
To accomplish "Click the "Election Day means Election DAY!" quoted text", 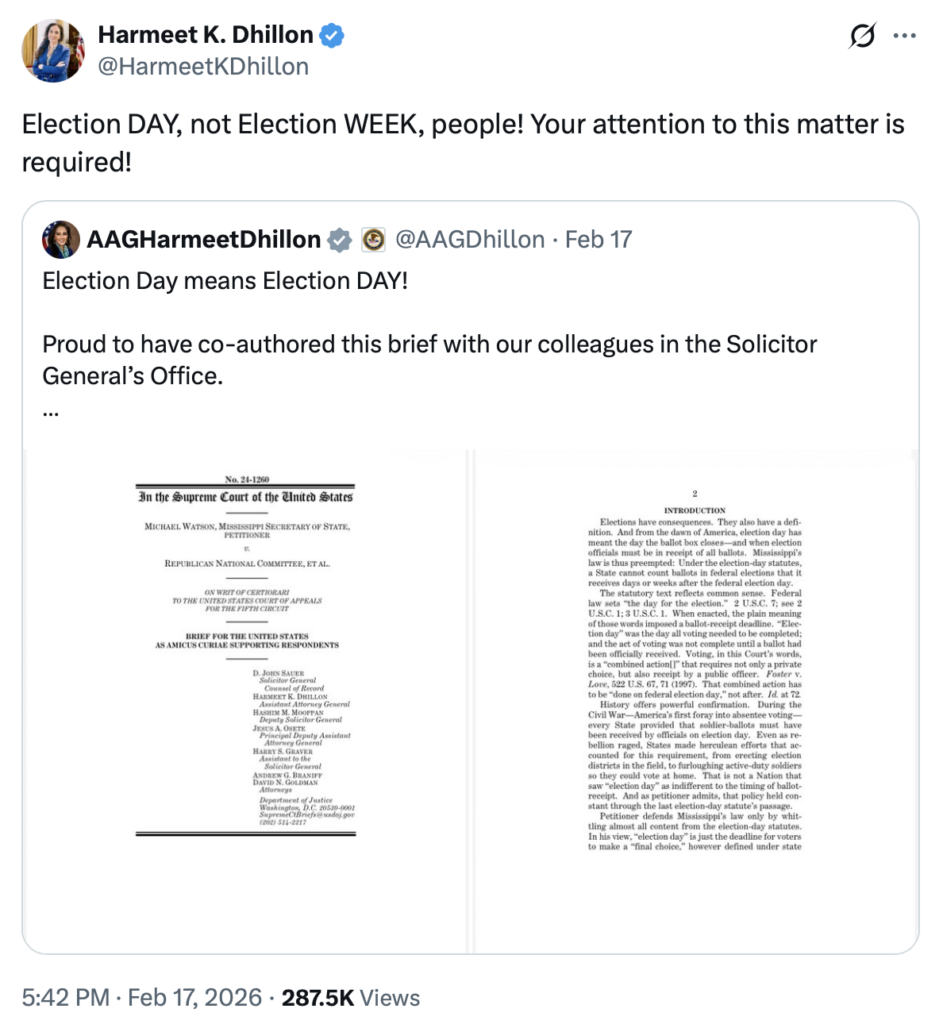I will (x=225, y=280).
